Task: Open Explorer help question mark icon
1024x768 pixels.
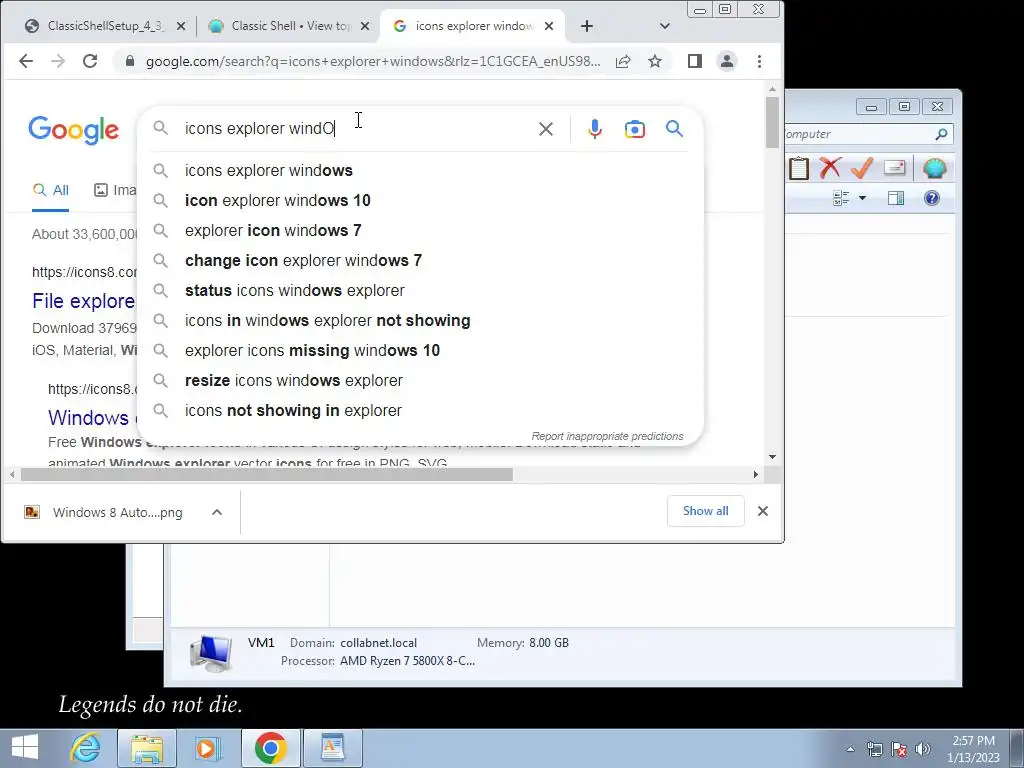Action: tap(932, 198)
